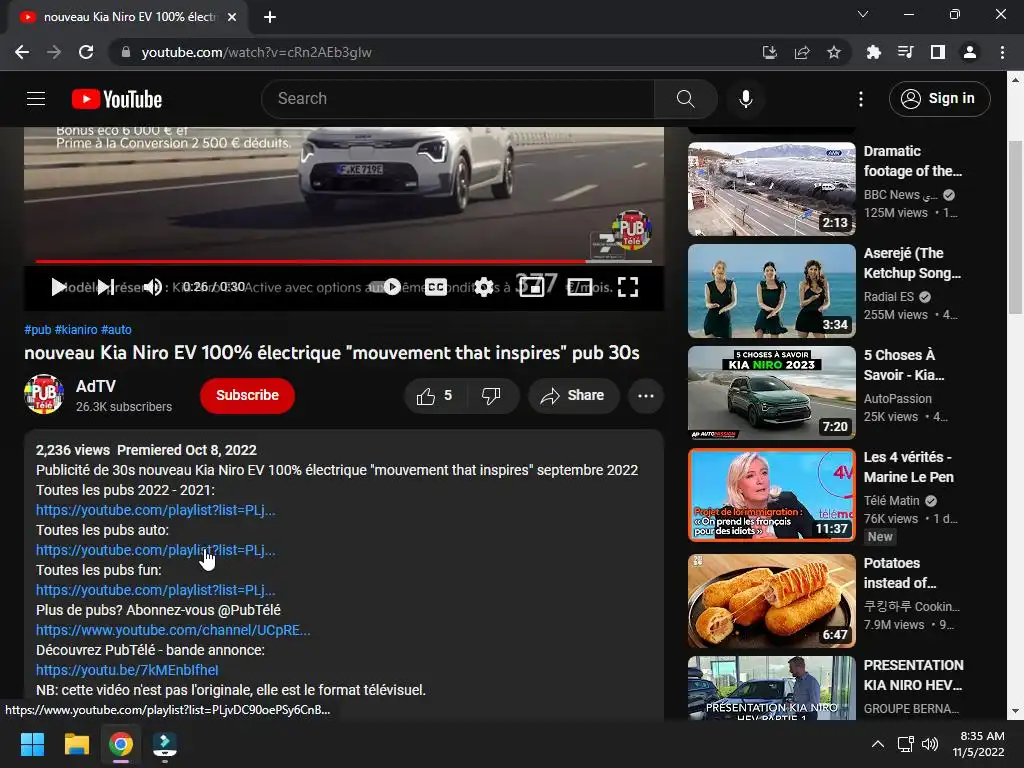This screenshot has width=1024, height=768.
Task: Open playlist link under Toutes les pubs auto
Action: (155, 550)
